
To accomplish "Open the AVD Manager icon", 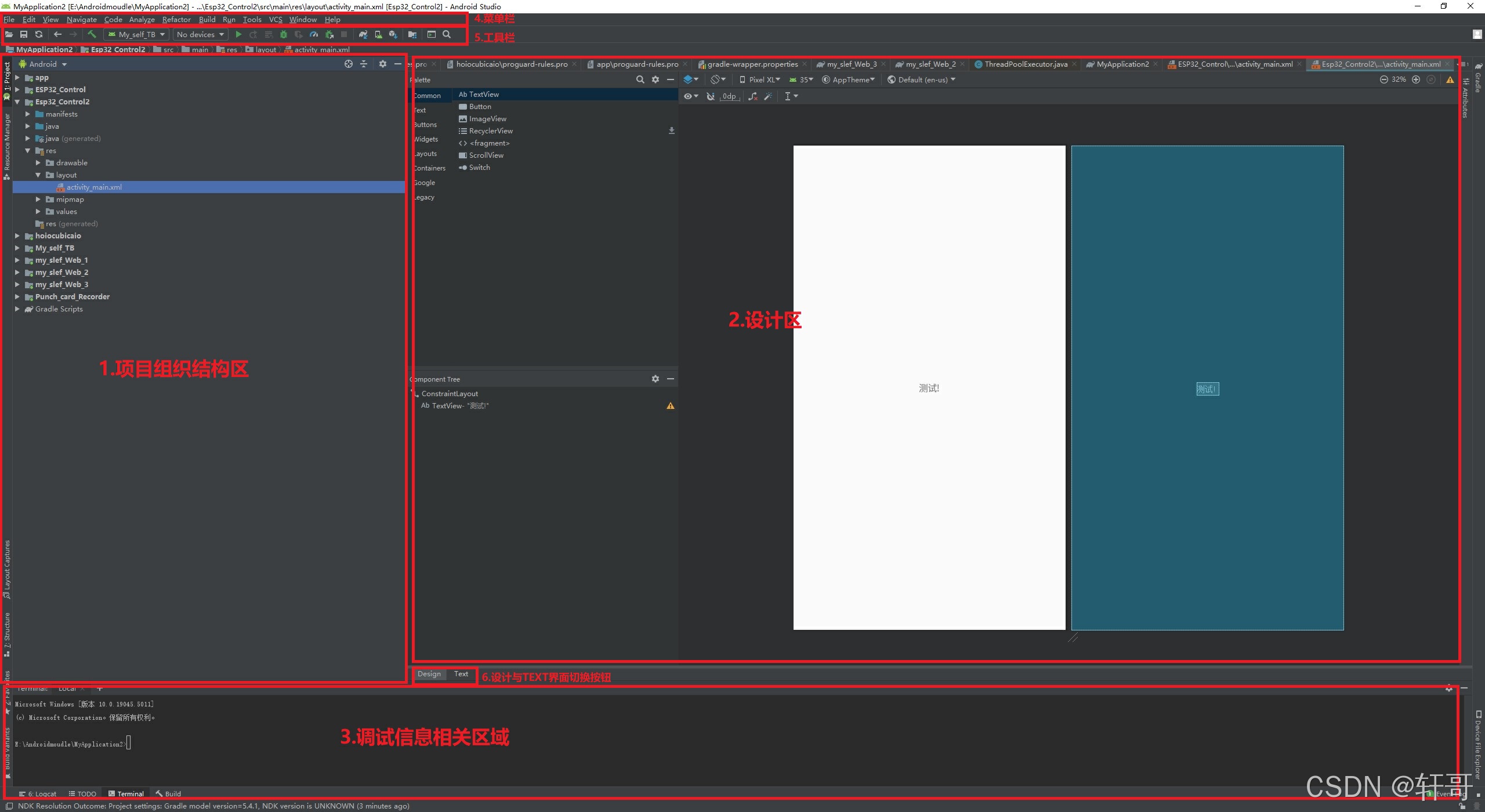I will pyautogui.click(x=378, y=35).
